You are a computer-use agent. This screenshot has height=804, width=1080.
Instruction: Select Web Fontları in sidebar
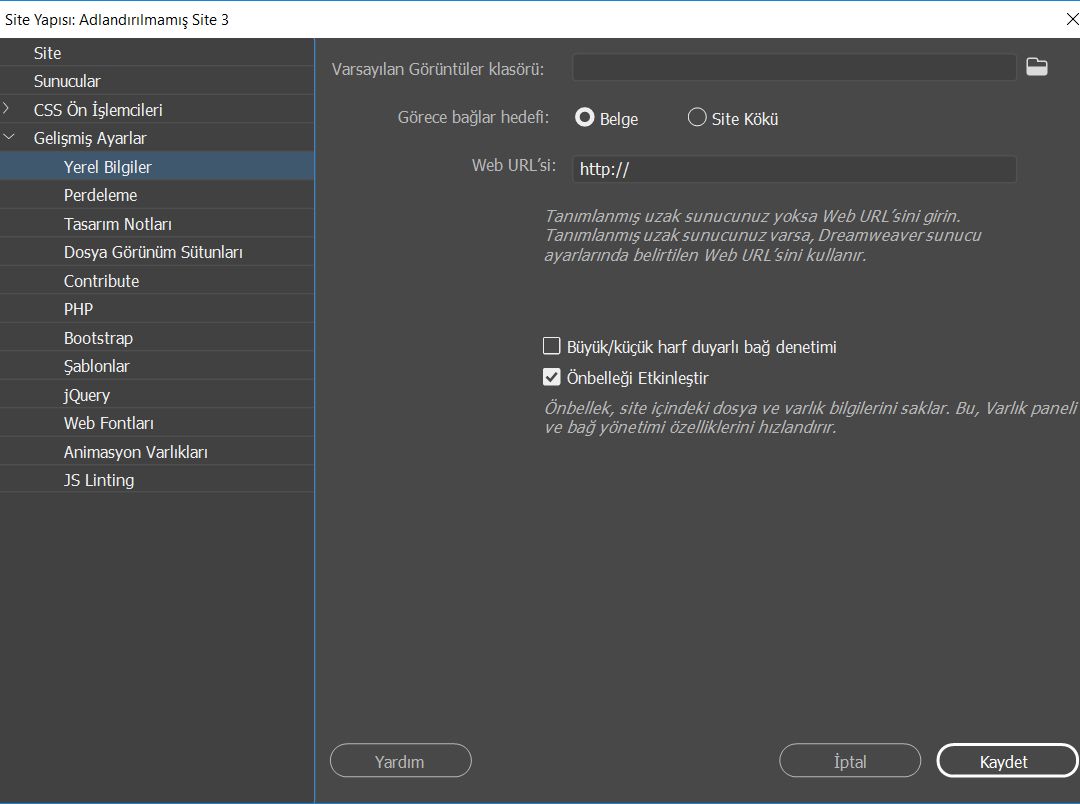108,423
